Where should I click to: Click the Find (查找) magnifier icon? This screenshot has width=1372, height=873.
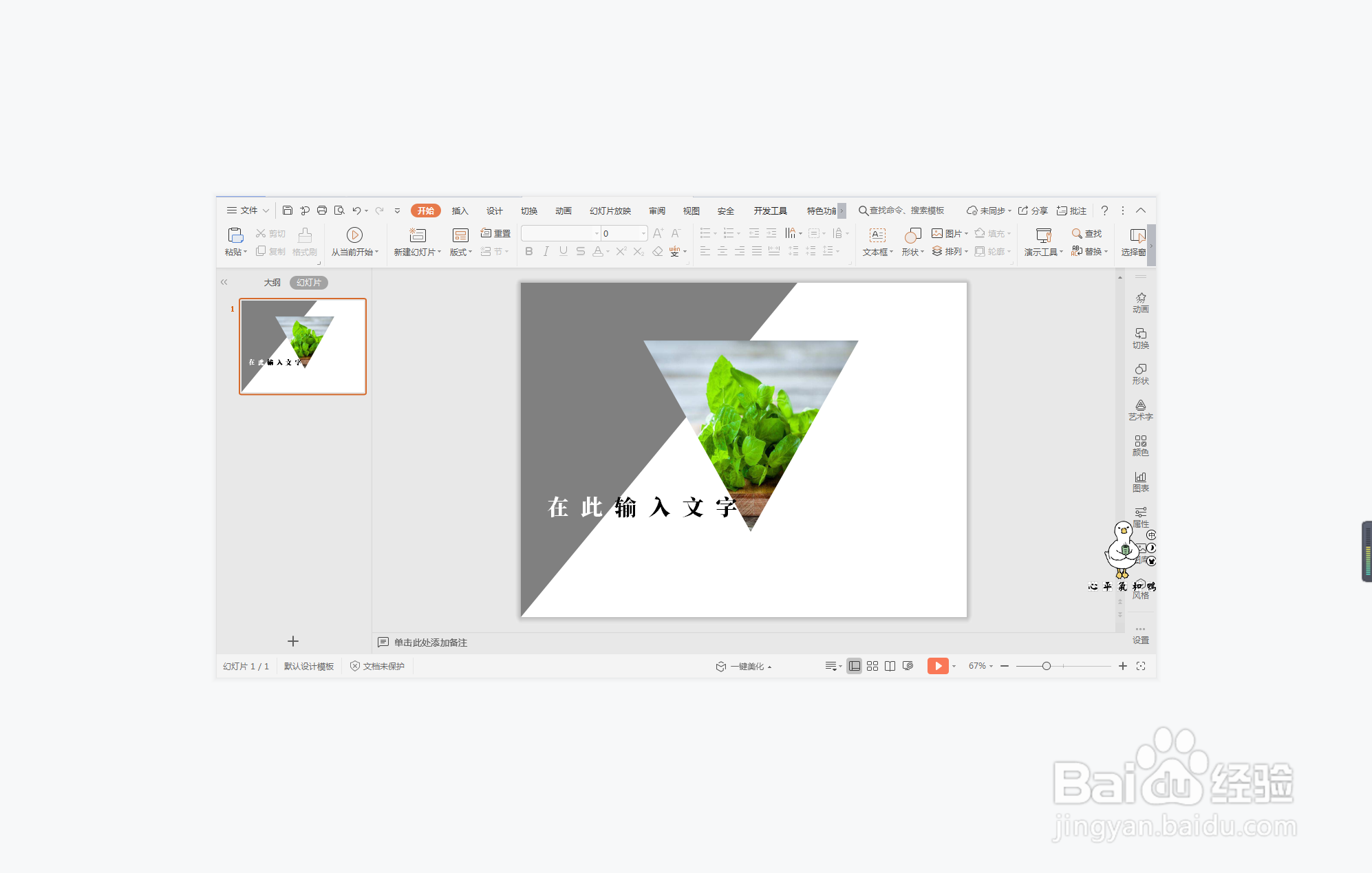tap(1077, 233)
